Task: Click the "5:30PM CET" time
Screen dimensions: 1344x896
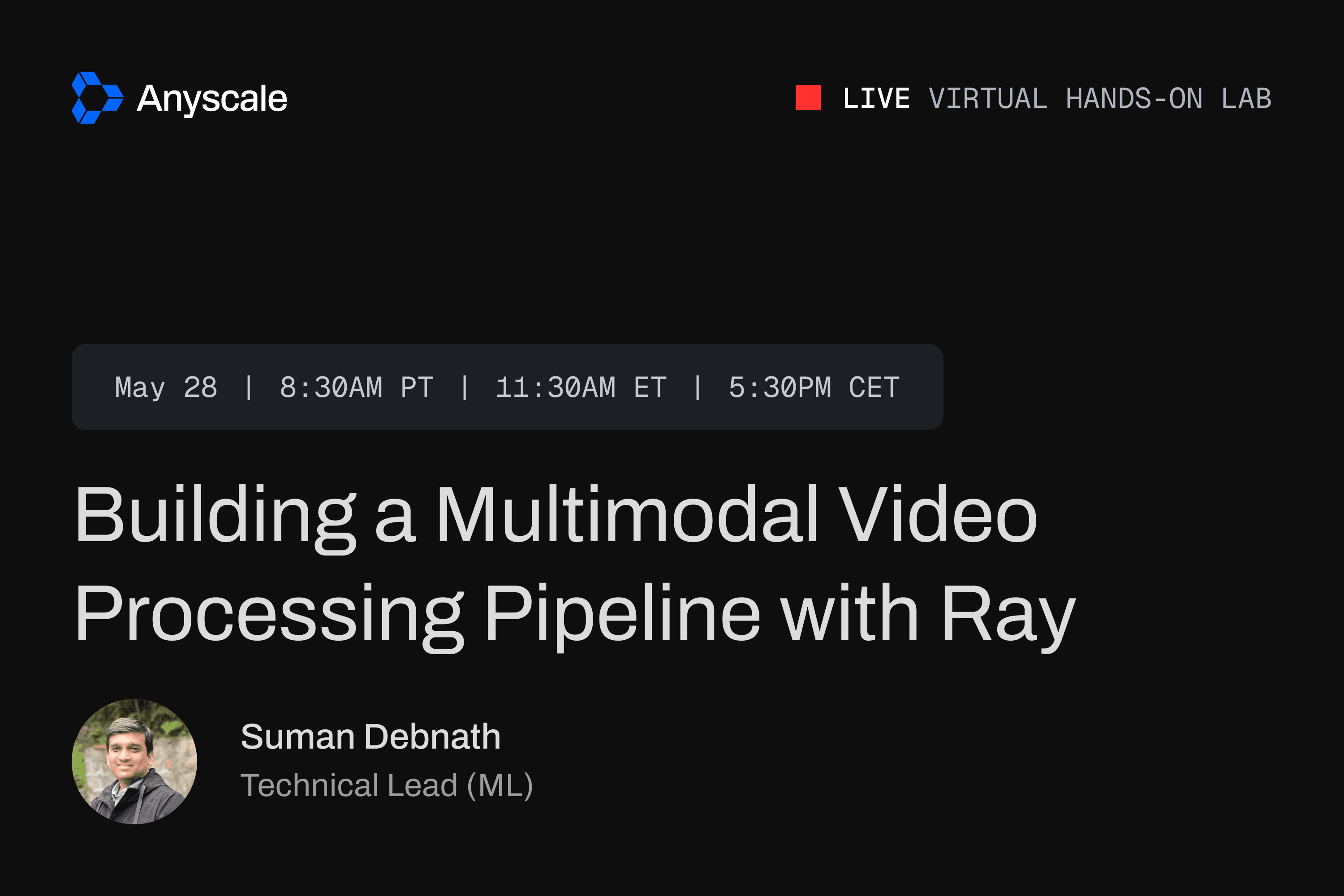Action: (x=814, y=388)
